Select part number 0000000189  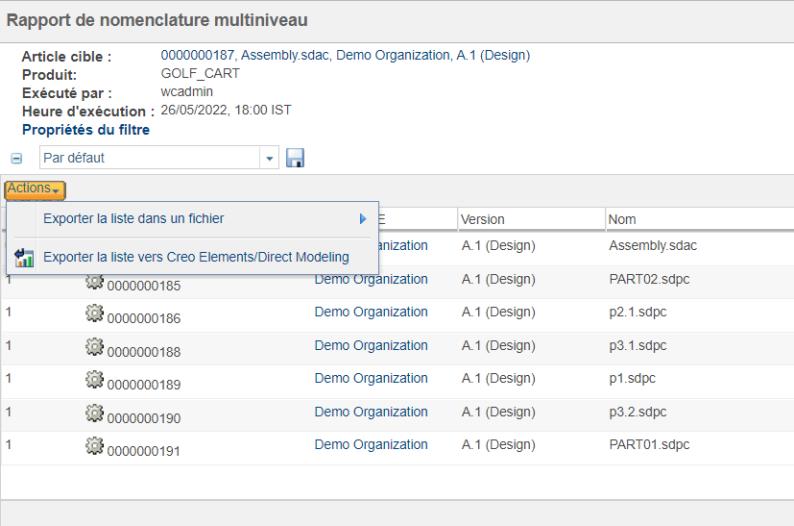[x=144, y=385]
